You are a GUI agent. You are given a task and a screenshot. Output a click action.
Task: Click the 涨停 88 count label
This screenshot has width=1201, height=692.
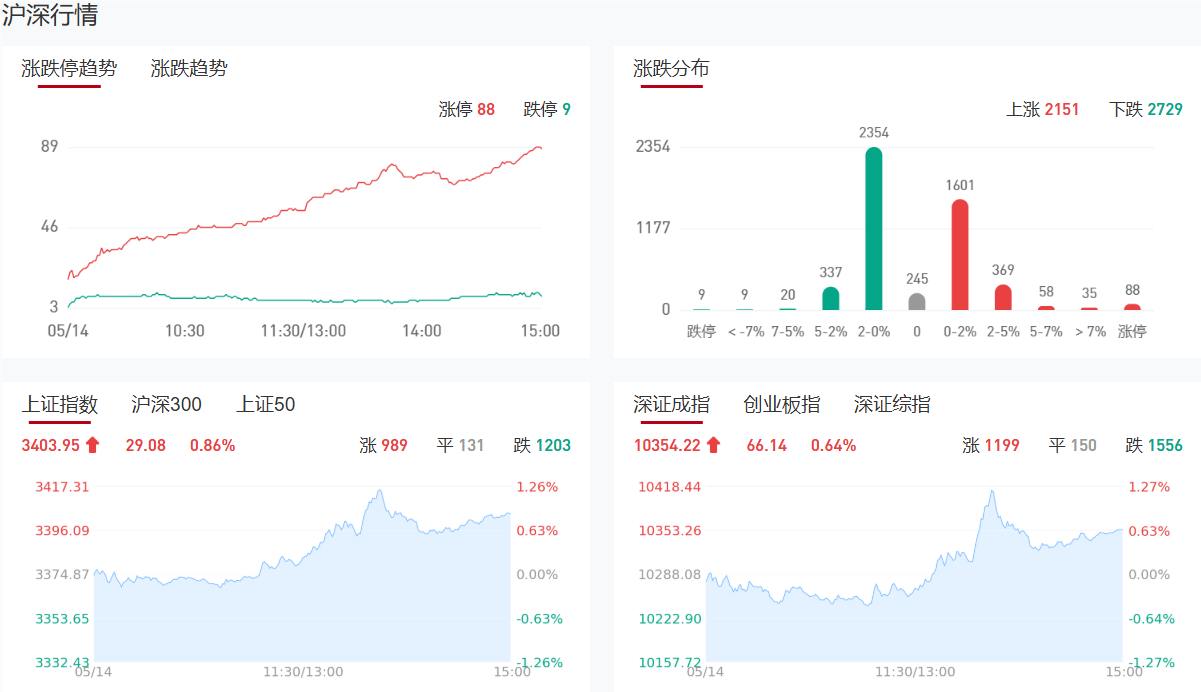(x=466, y=110)
